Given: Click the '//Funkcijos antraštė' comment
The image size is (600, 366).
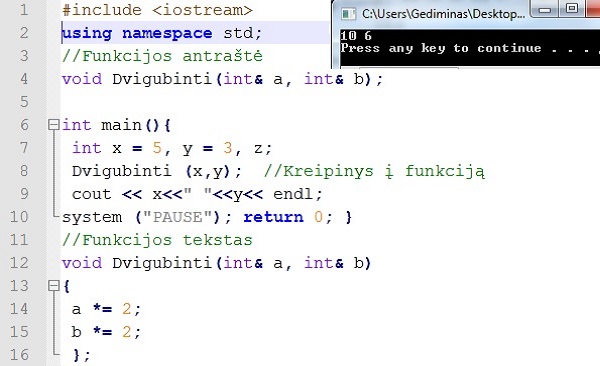Looking at the screenshot, I should pyautogui.click(x=162, y=56).
